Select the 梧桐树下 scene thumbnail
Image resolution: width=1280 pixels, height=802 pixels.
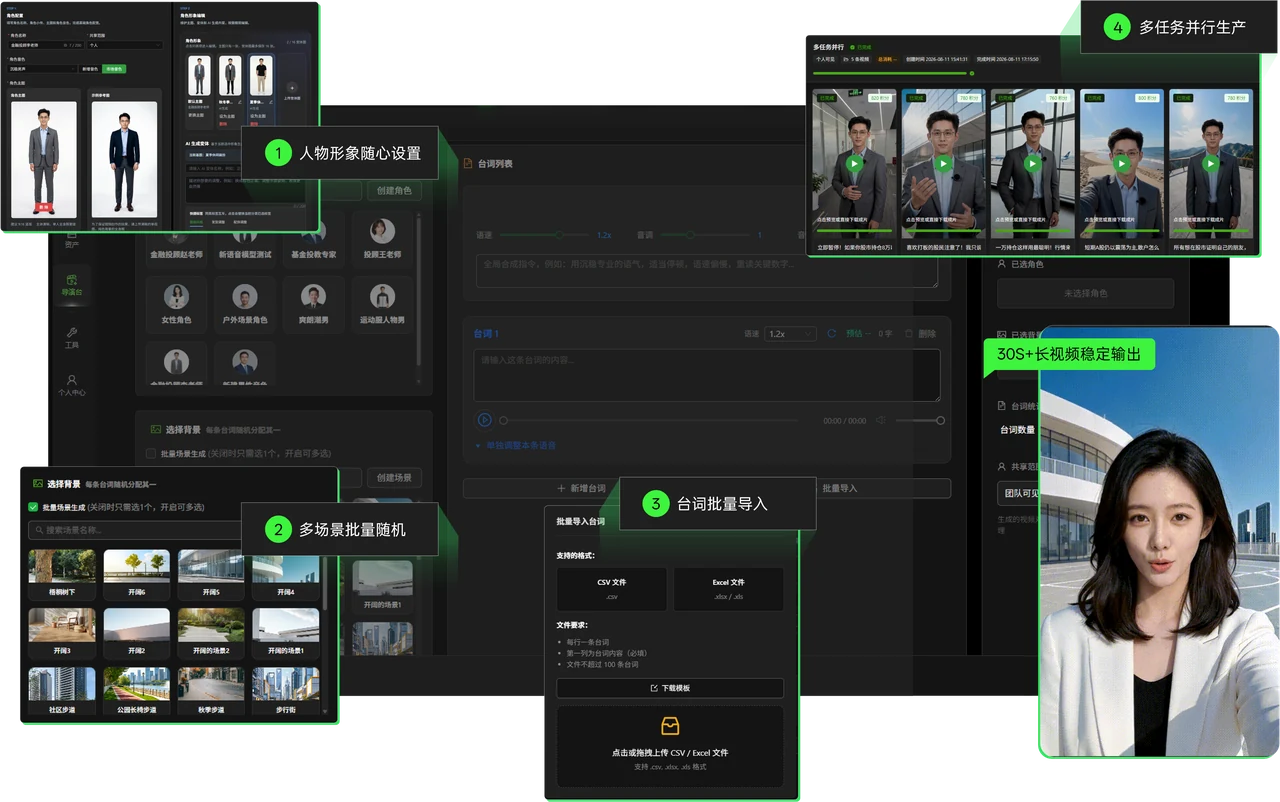(62, 567)
